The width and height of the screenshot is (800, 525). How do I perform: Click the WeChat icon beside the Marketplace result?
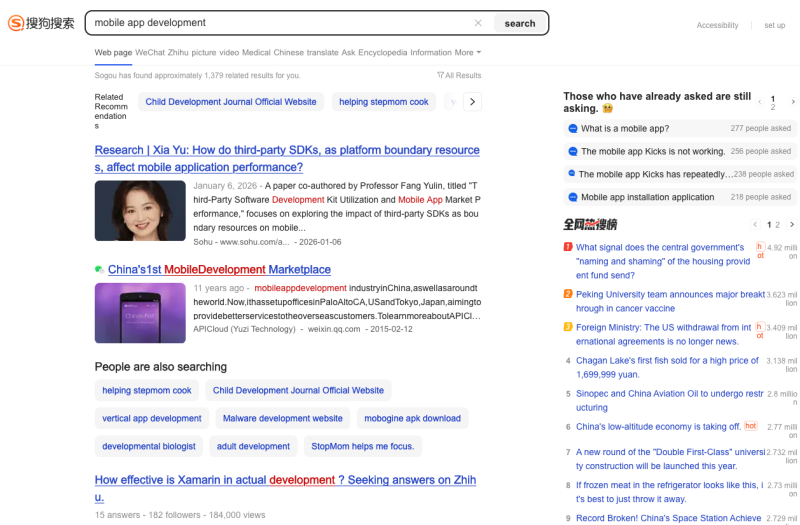(x=99, y=269)
